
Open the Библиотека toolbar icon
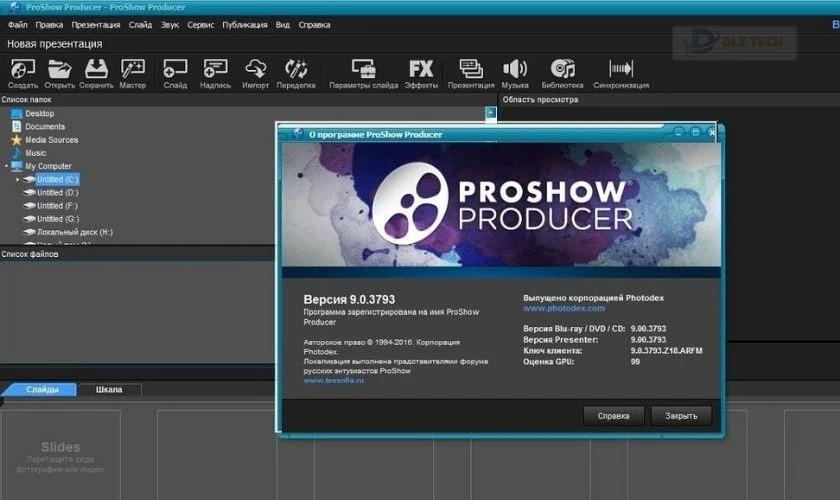tap(562, 73)
